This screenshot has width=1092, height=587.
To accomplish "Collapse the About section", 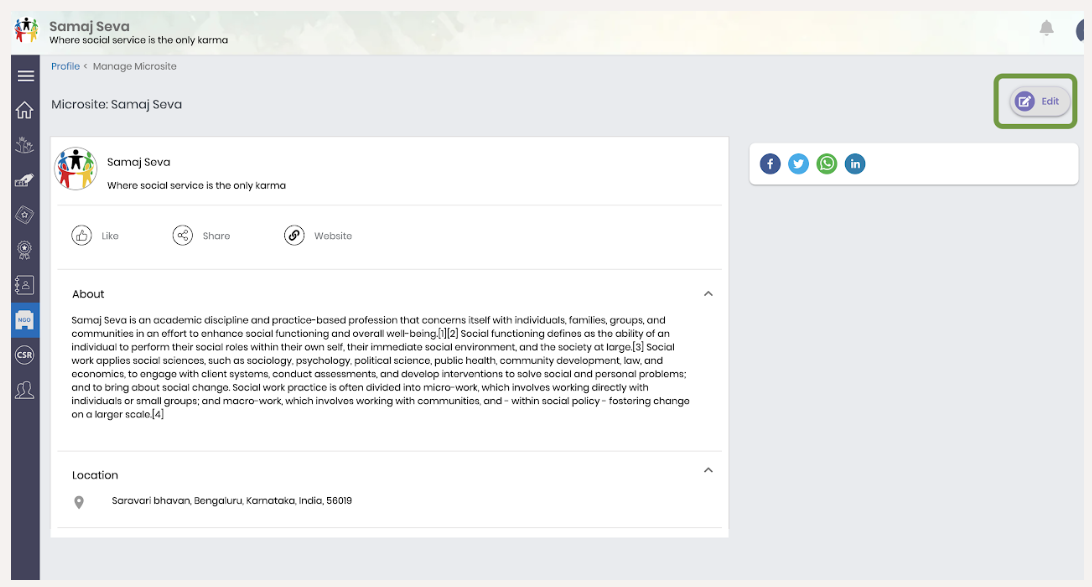I will pyautogui.click(x=708, y=294).
